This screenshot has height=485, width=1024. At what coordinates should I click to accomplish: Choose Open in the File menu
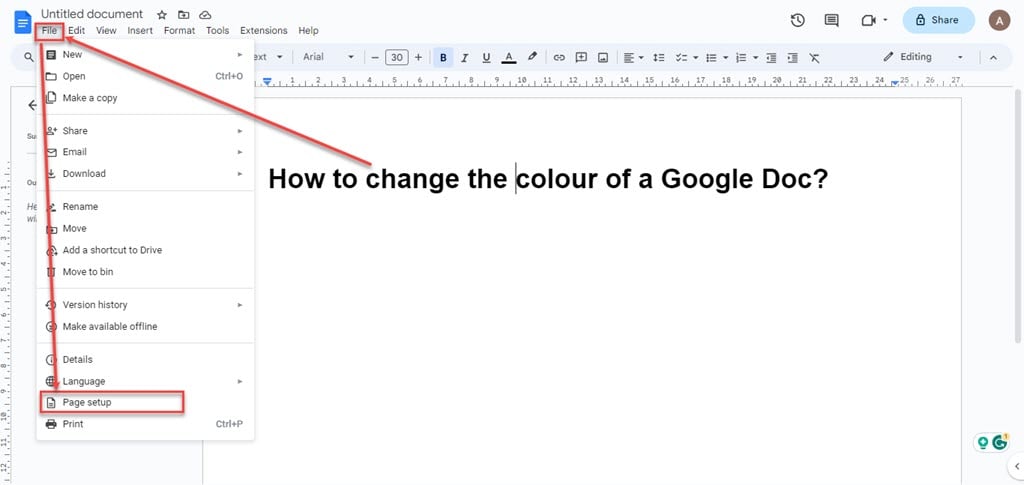click(x=145, y=76)
